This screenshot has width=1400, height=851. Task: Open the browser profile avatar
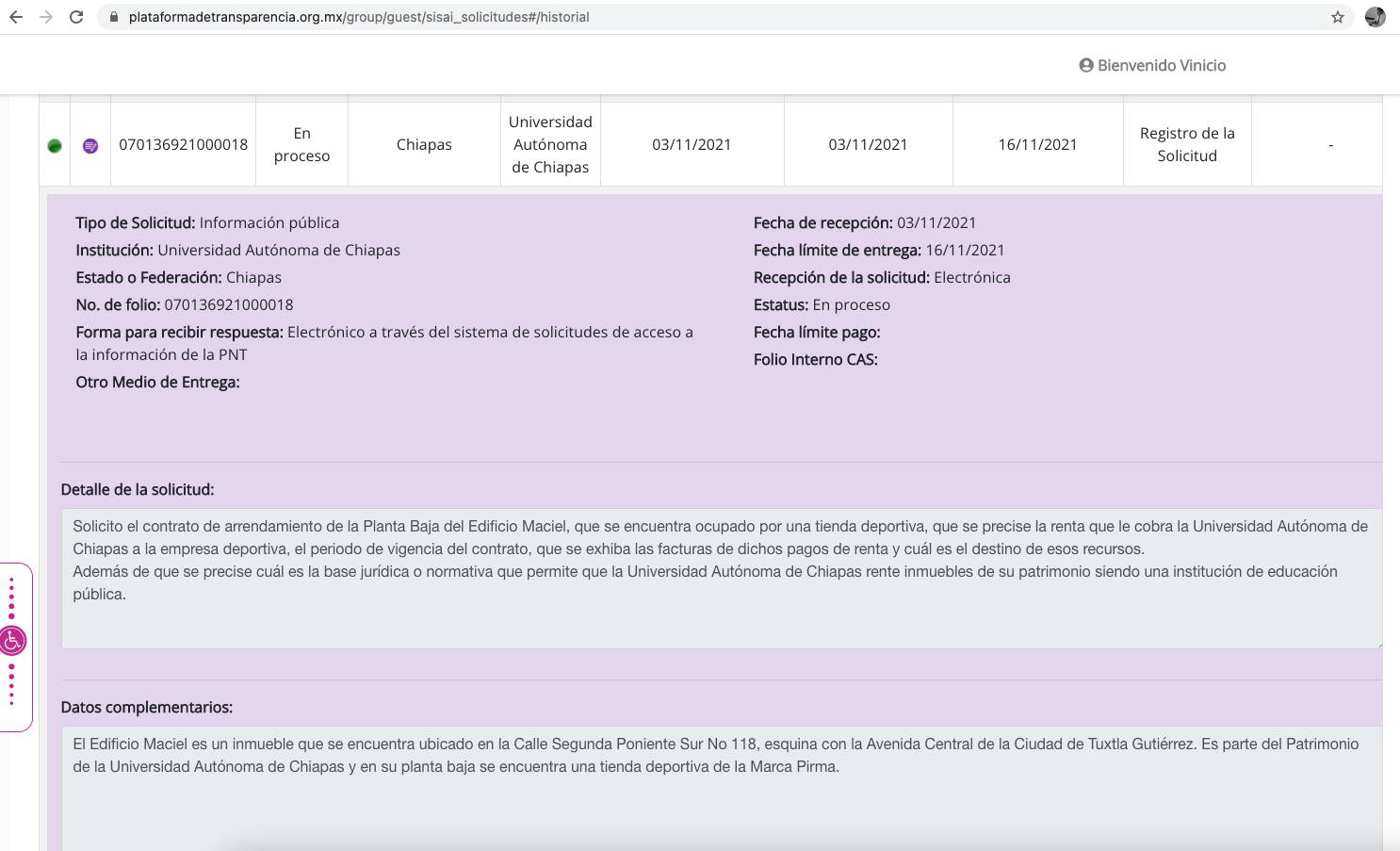[x=1376, y=17]
